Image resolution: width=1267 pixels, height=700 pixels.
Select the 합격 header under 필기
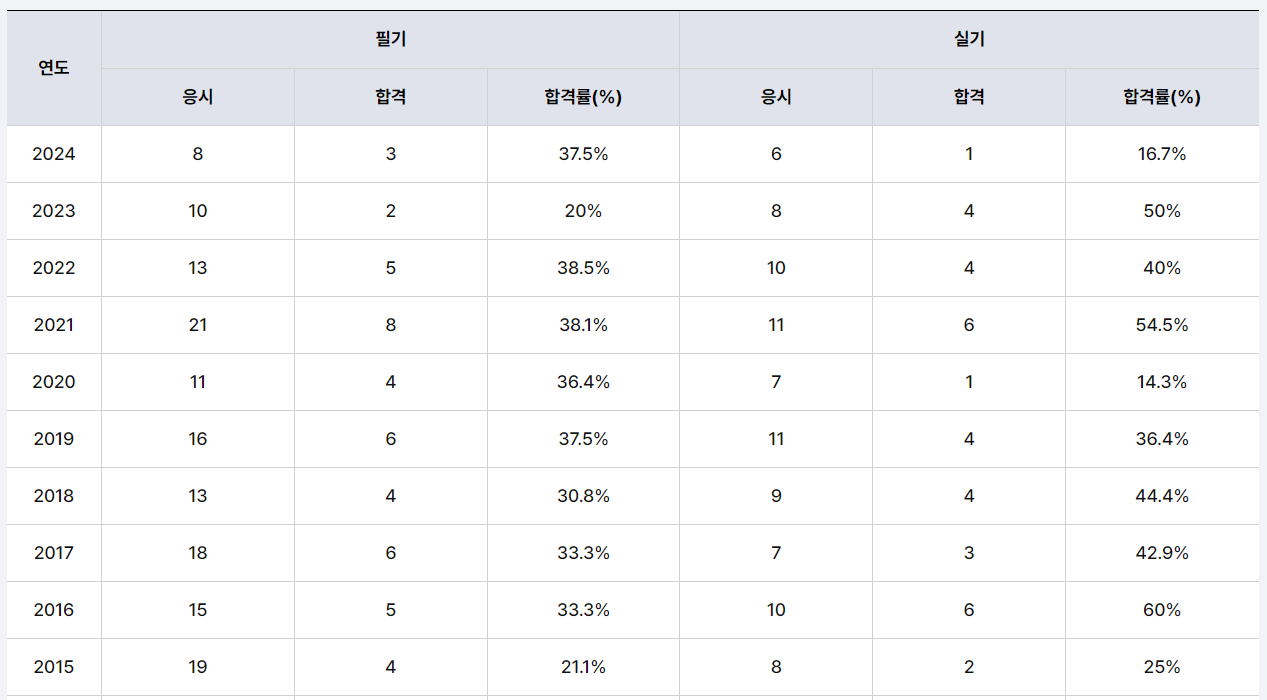coord(391,97)
